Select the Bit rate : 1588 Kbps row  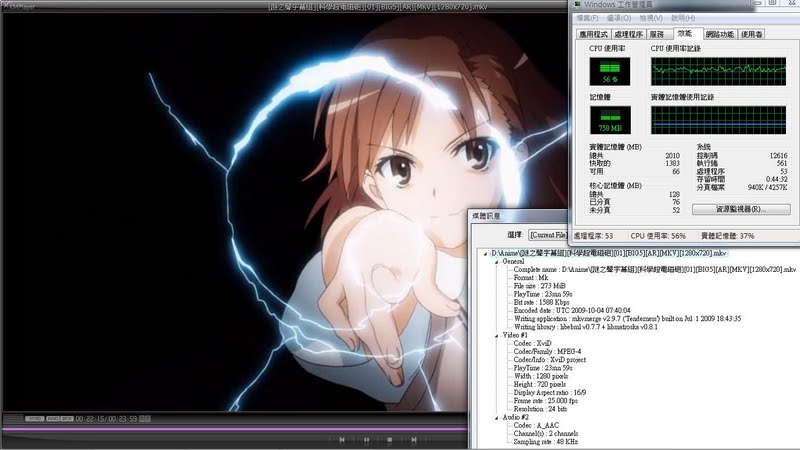tap(541, 302)
